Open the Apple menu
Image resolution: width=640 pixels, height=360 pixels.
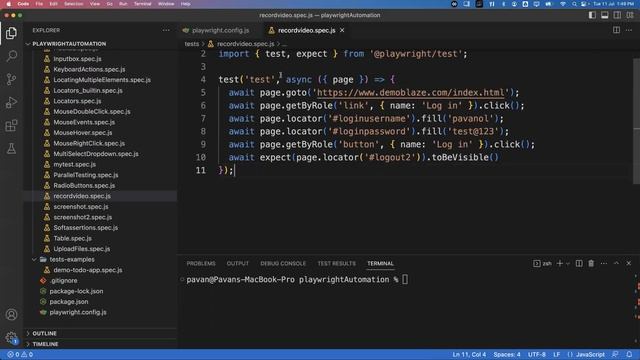point(8,4)
